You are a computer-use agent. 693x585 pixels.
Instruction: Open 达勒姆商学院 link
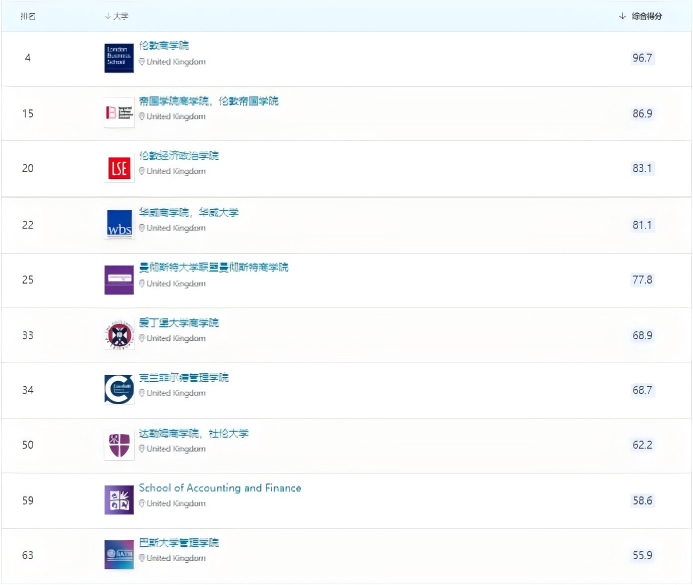click(194, 433)
